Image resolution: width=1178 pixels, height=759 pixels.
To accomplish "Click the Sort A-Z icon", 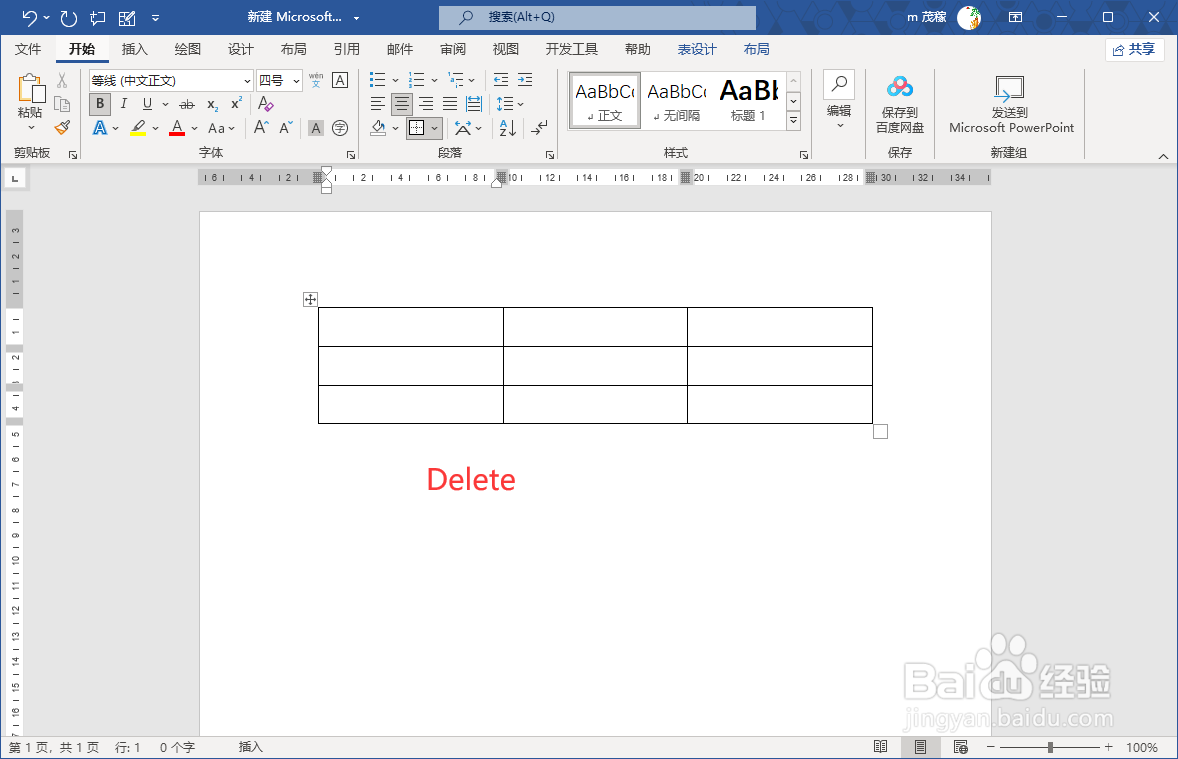I will pyautogui.click(x=507, y=128).
